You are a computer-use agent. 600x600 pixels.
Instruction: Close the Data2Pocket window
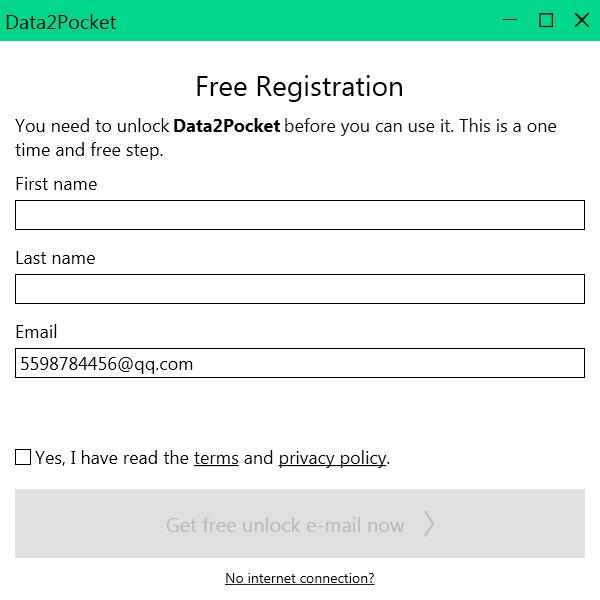(x=581, y=20)
